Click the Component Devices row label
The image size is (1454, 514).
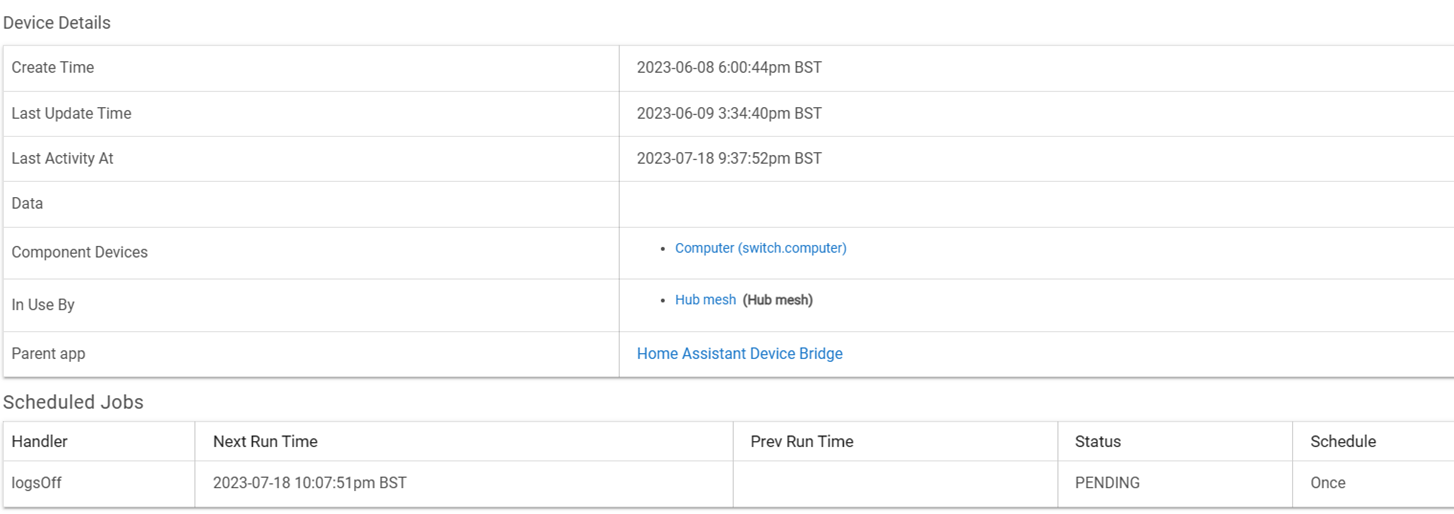(x=80, y=253)
